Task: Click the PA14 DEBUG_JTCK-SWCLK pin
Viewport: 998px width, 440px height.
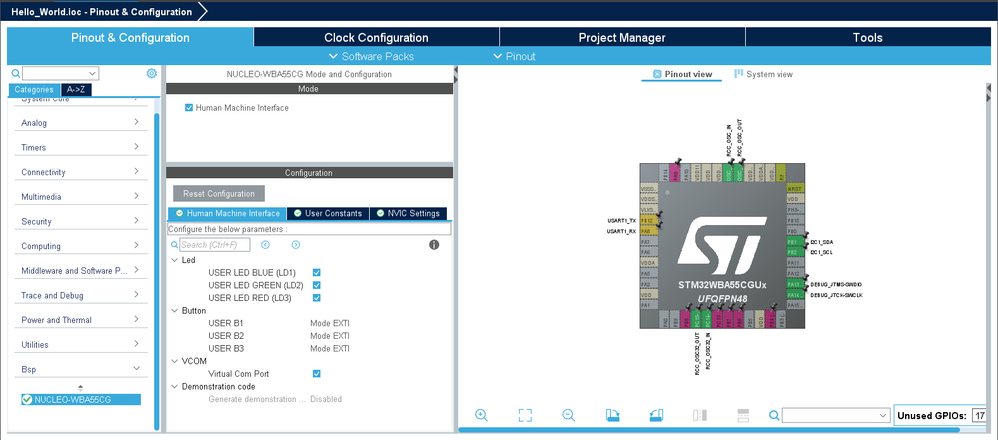Action: [x=793, y=295]
